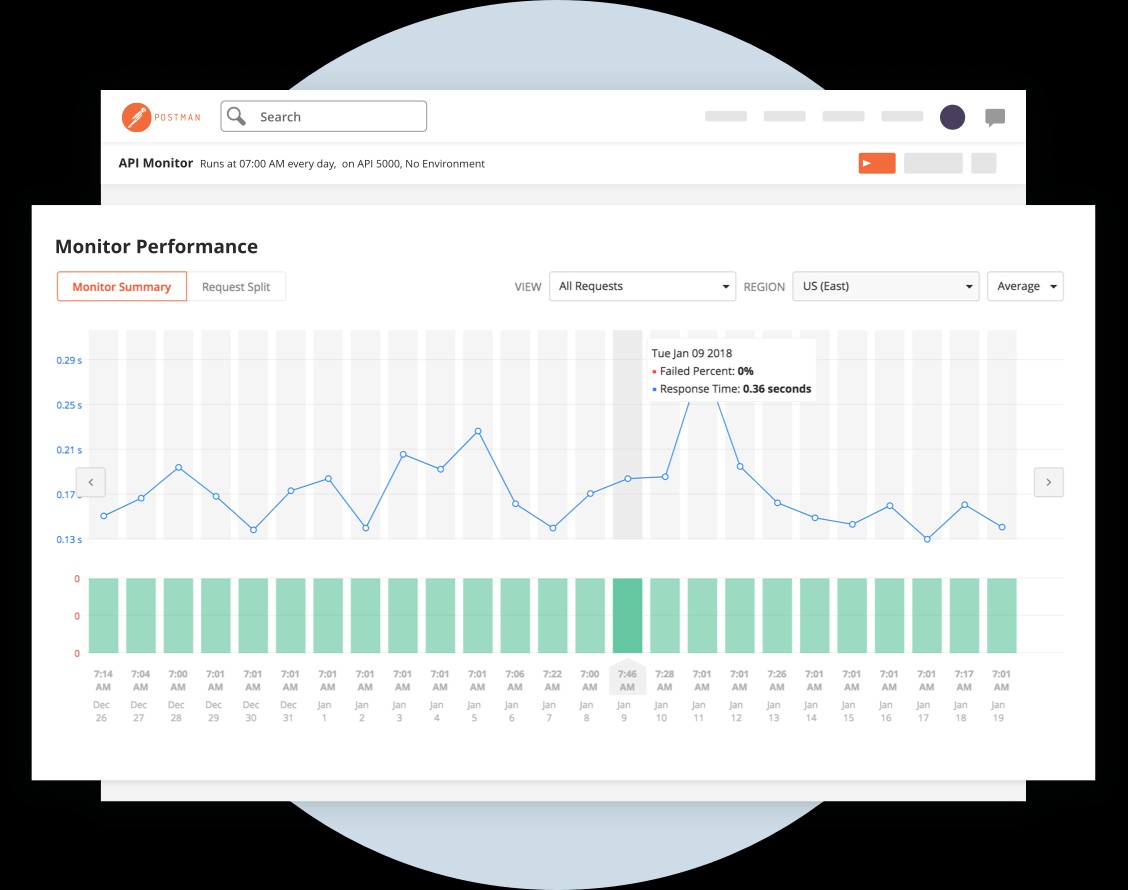Click the wide gray button next to run
This screenshot has width=1128, height=890.
[932, 163]
